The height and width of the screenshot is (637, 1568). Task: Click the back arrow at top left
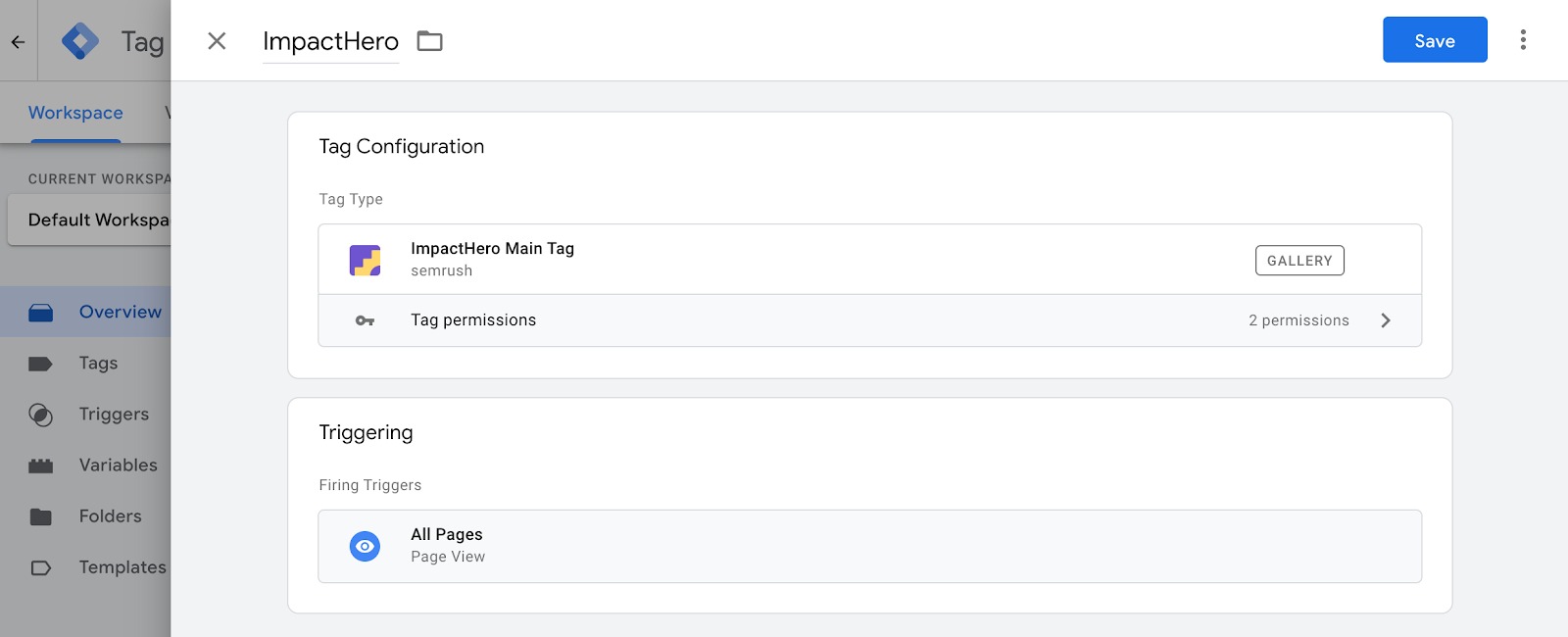[x=17, y=40]
